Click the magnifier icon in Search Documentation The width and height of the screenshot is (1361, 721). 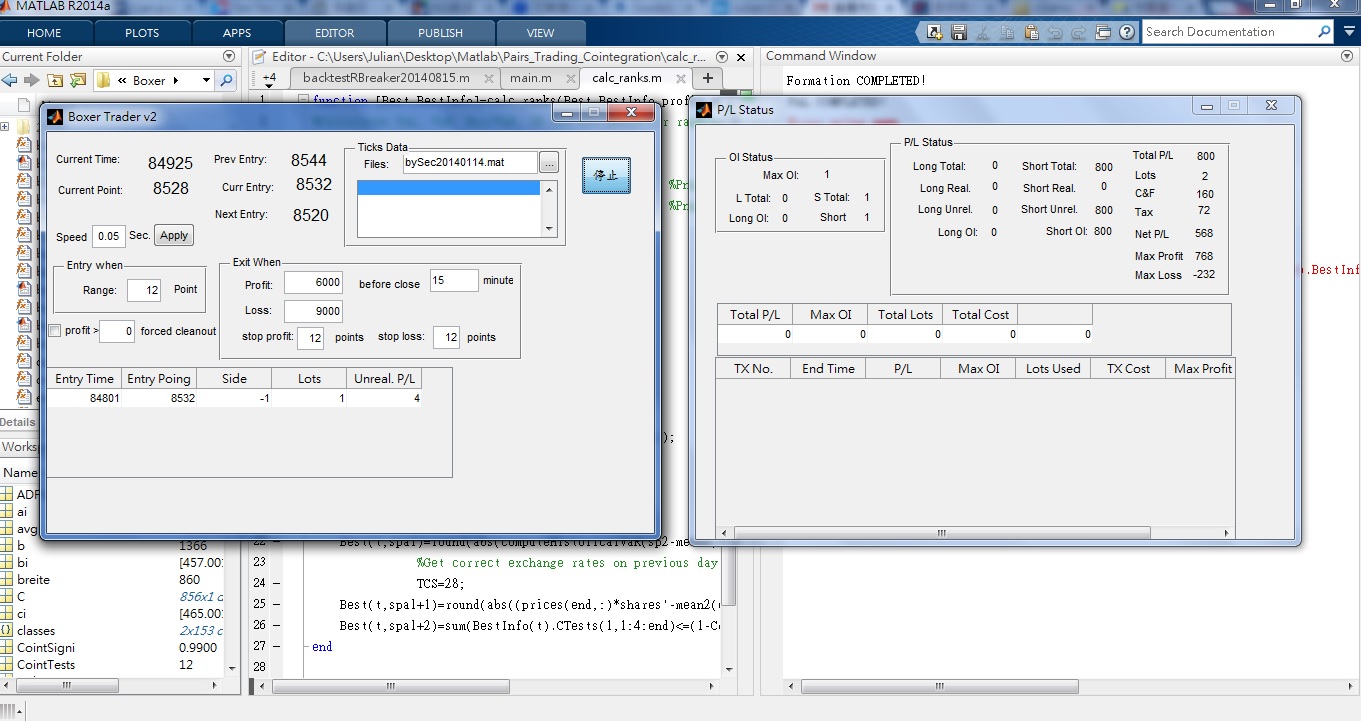click(x=1324, y=32)
